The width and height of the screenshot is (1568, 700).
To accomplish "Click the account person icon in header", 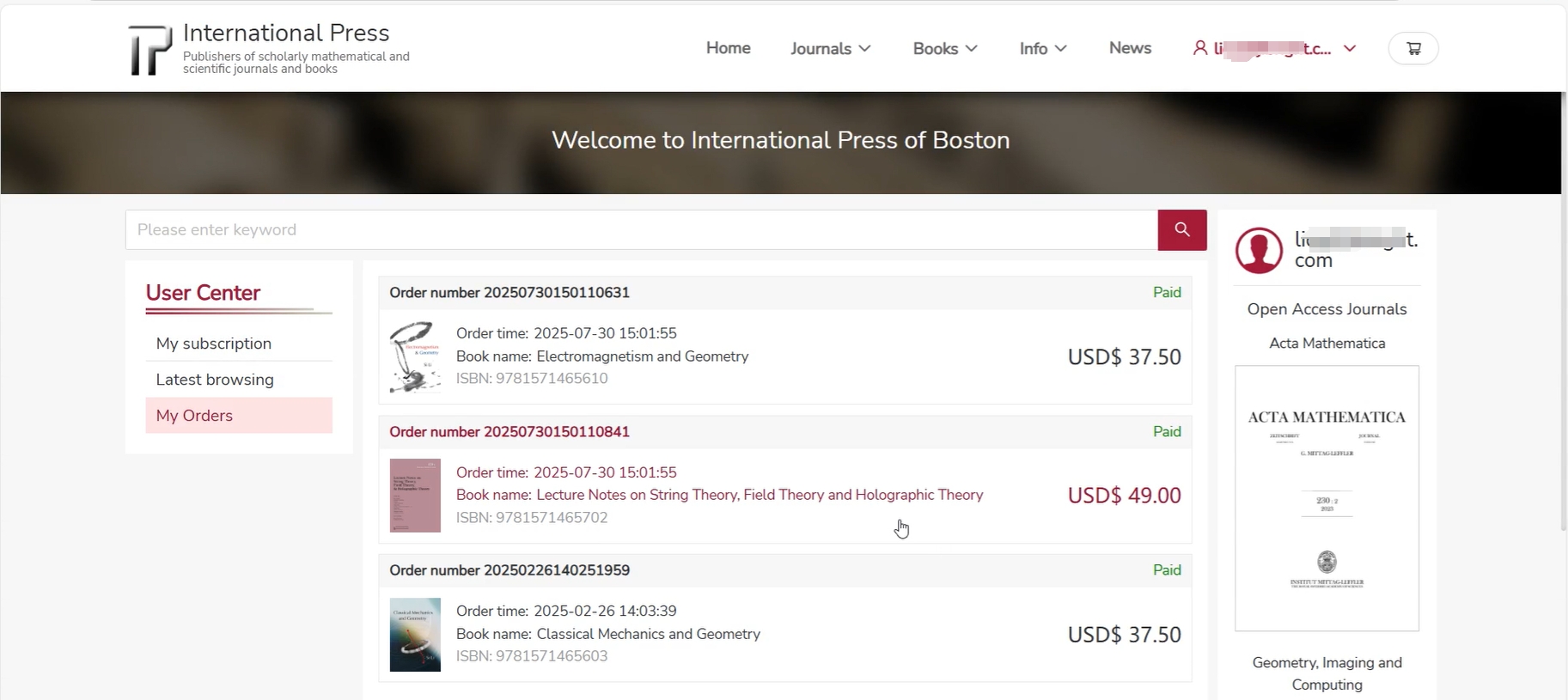I will 1199,48.
